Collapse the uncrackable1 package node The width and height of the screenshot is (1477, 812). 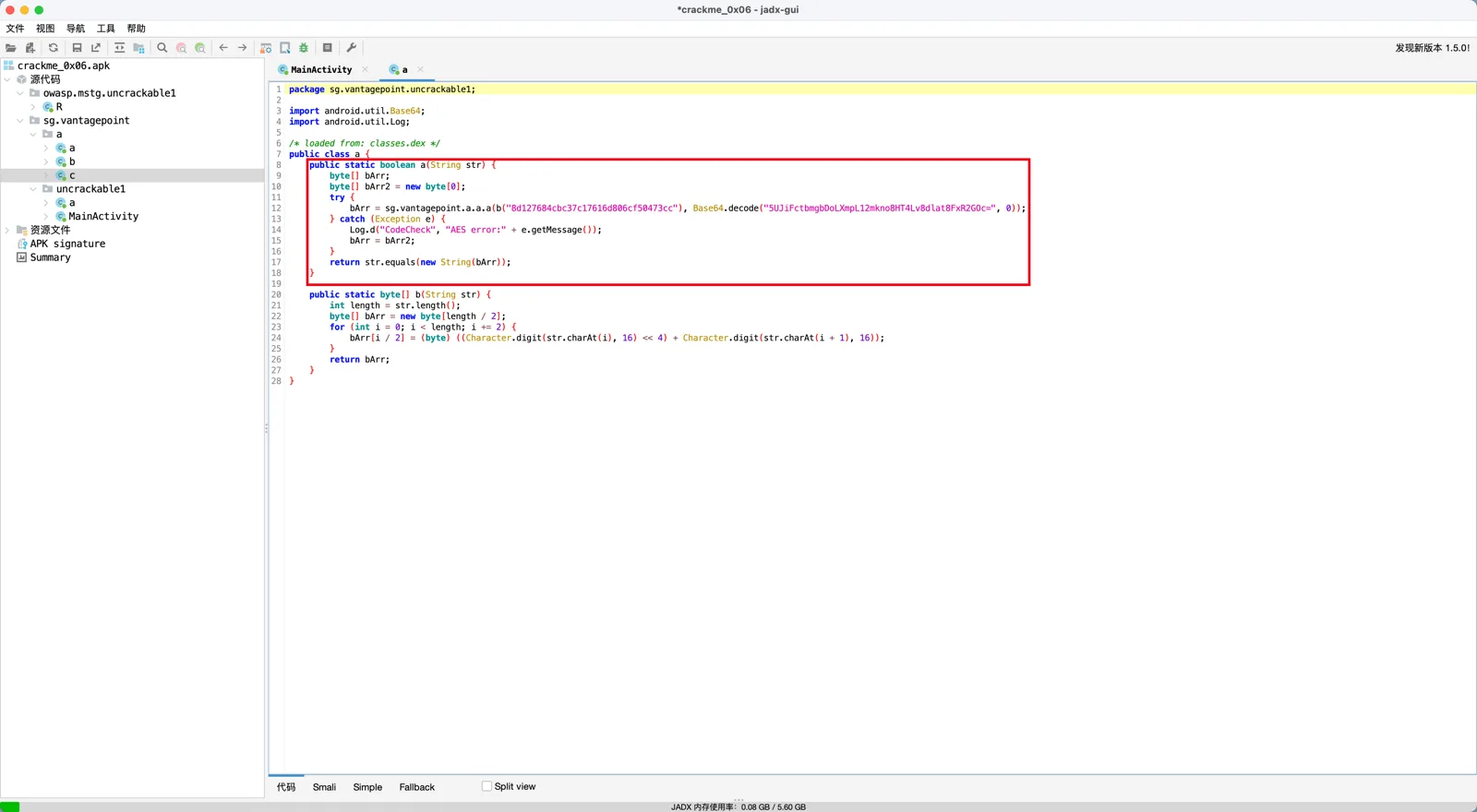(33, 189)
